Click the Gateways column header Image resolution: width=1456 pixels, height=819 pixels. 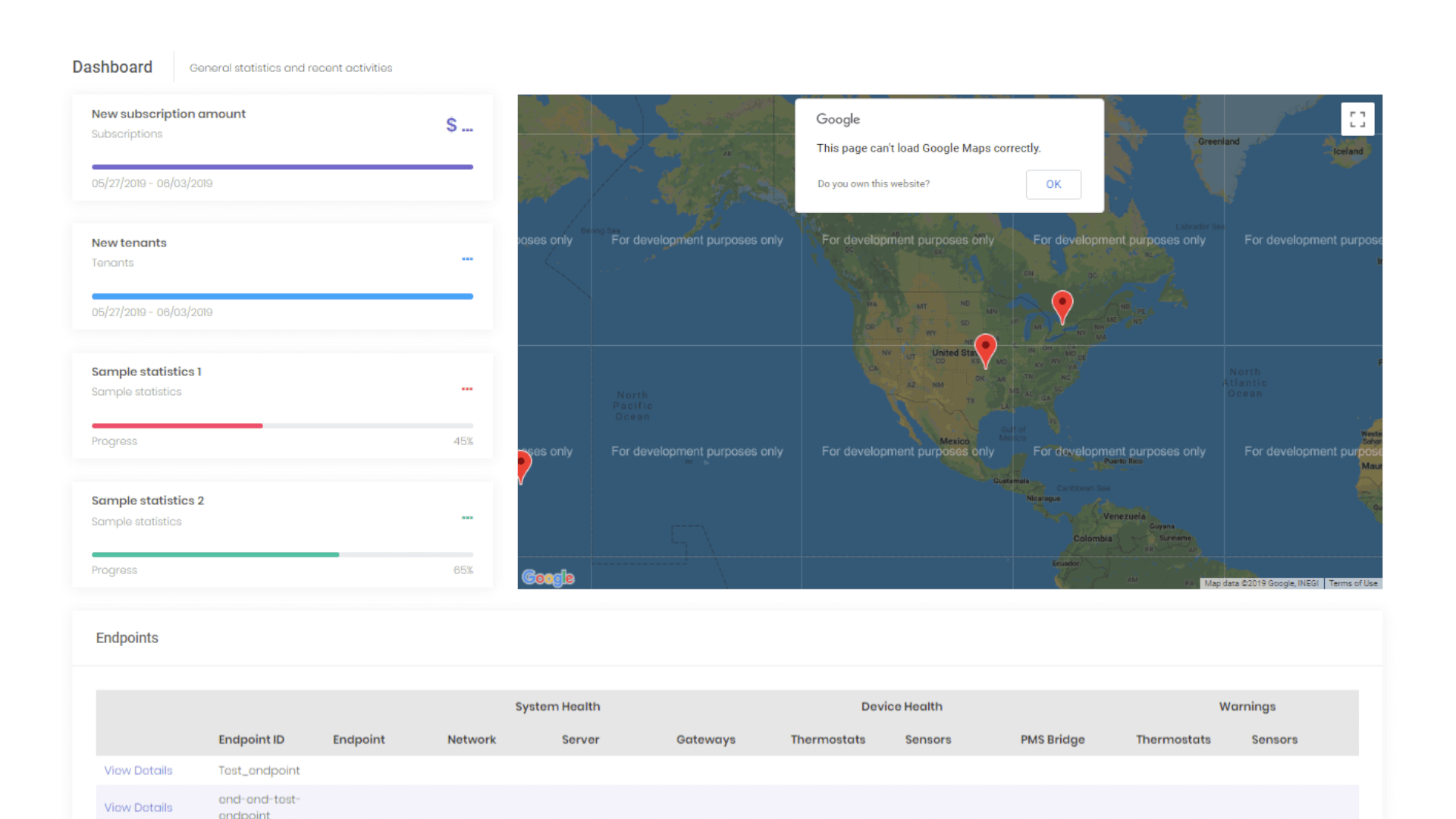pyautogui.click(x=706, y=739)
